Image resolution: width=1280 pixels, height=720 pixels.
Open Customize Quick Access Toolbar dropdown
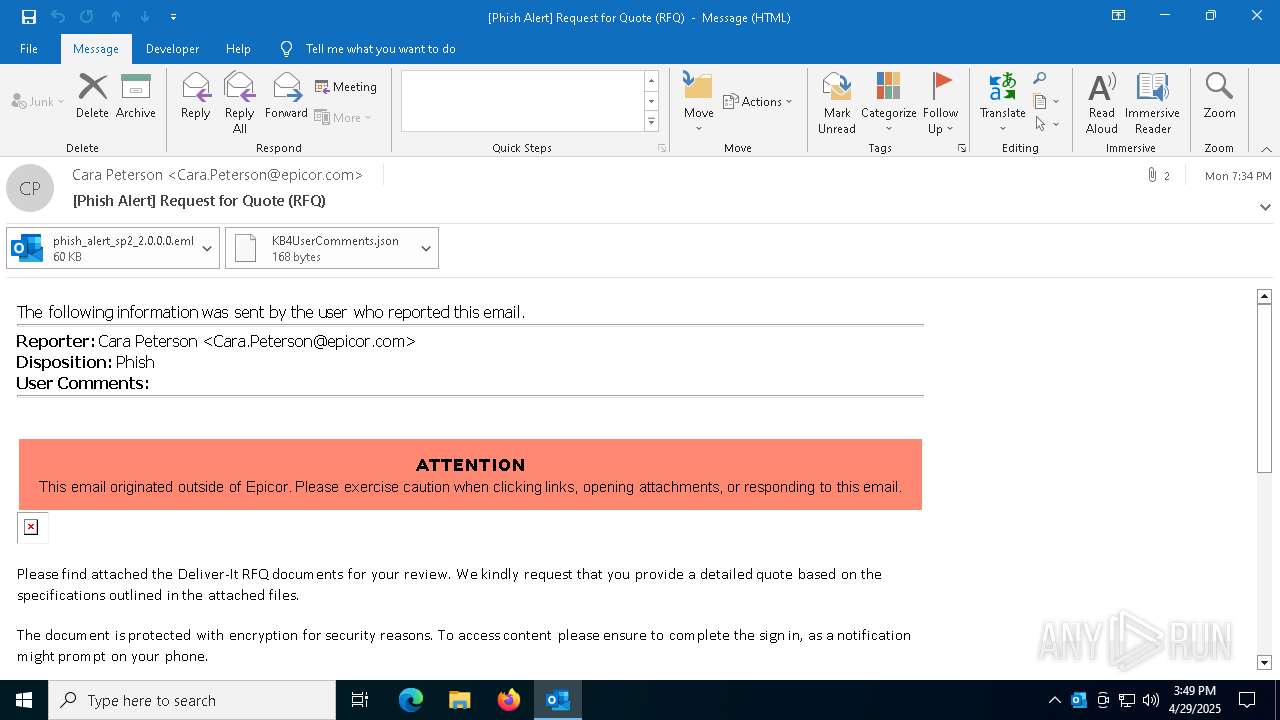[x=173, y=17]
